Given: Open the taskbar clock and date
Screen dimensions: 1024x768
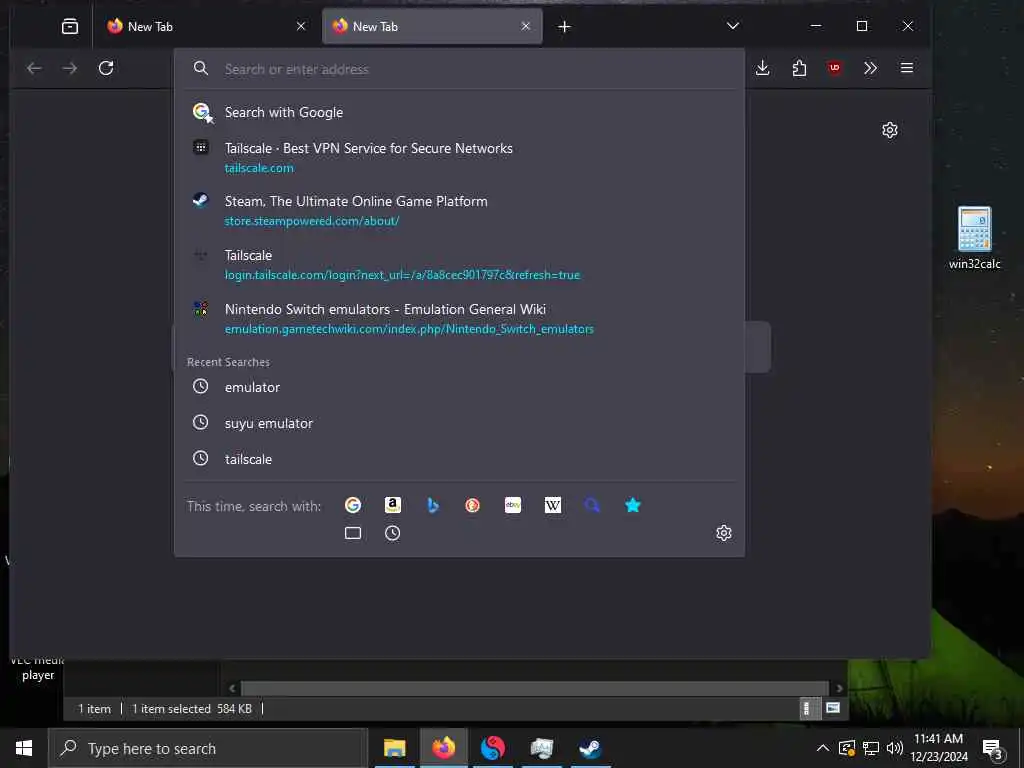Looking at the screenshot, I should click(x=938, y=748).
